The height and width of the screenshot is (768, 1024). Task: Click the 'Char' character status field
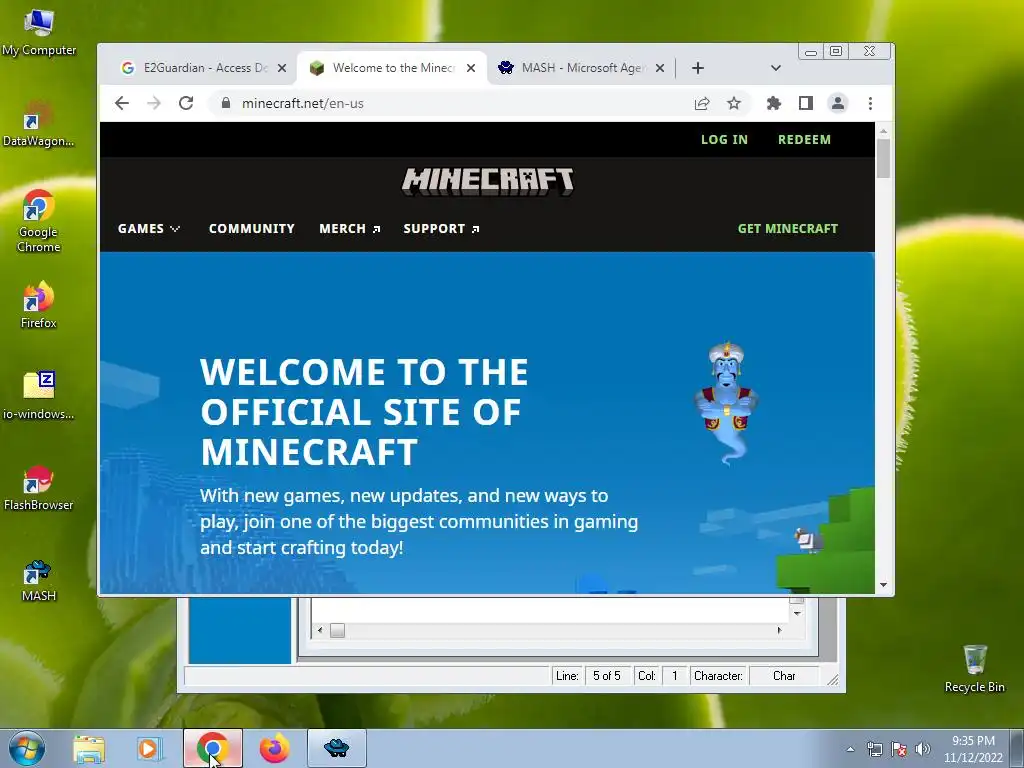(784, 676)
